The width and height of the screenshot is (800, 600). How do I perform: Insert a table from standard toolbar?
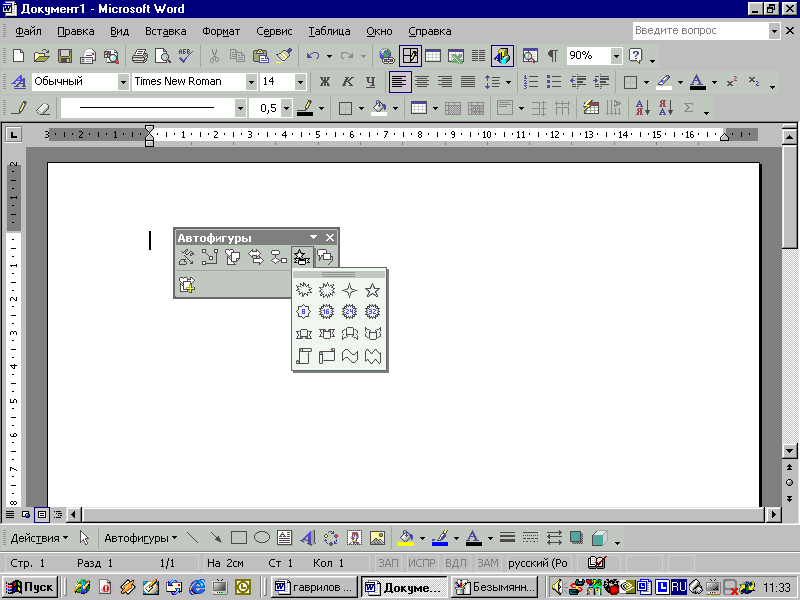(433, 56)
